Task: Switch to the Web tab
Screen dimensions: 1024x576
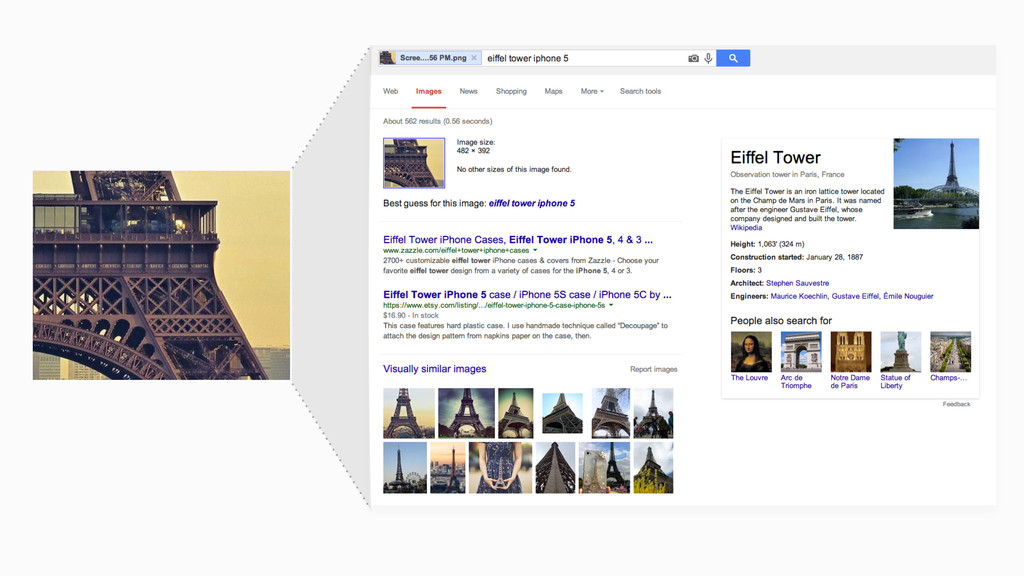Action: pyautogui.click(x=391, y=91)
